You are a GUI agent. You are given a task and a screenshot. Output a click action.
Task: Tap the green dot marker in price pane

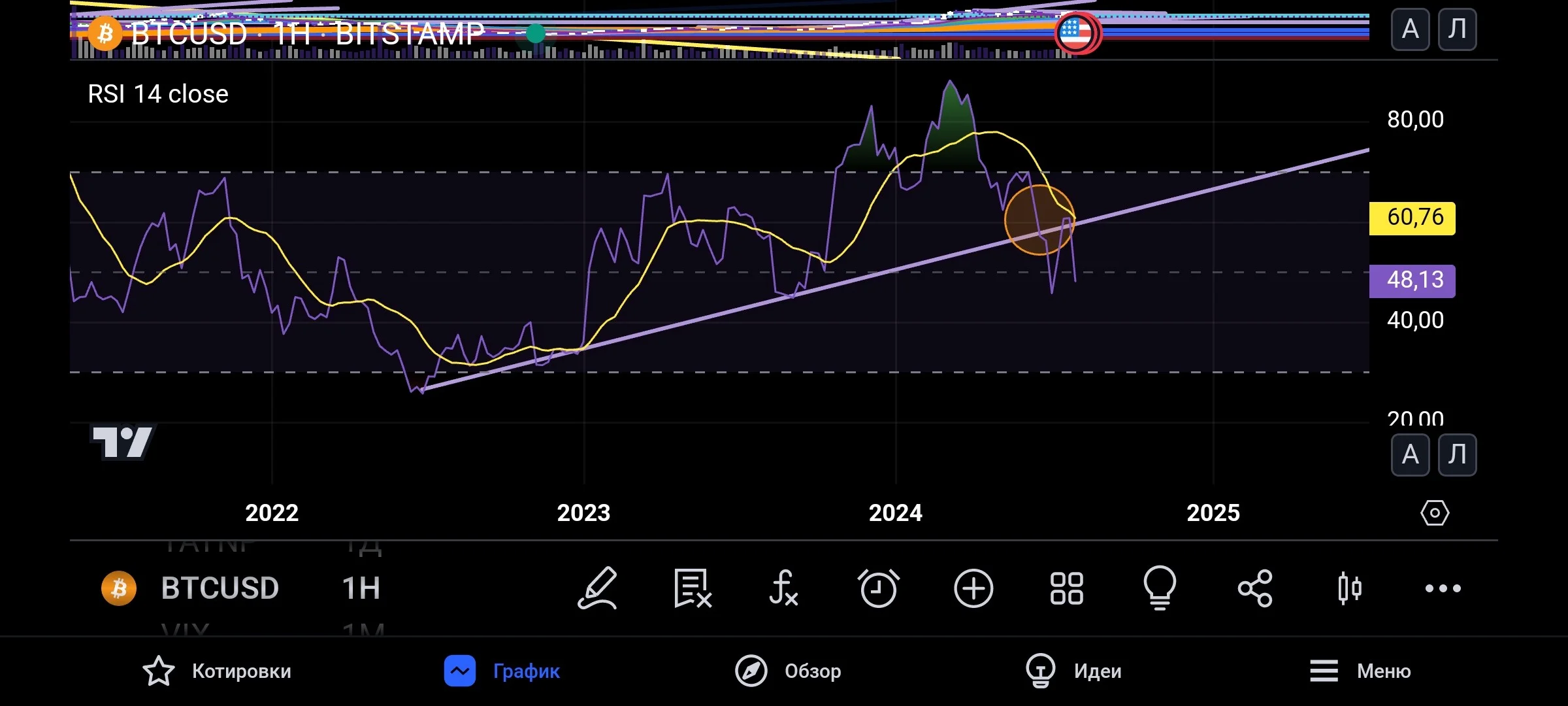[536, 33]
